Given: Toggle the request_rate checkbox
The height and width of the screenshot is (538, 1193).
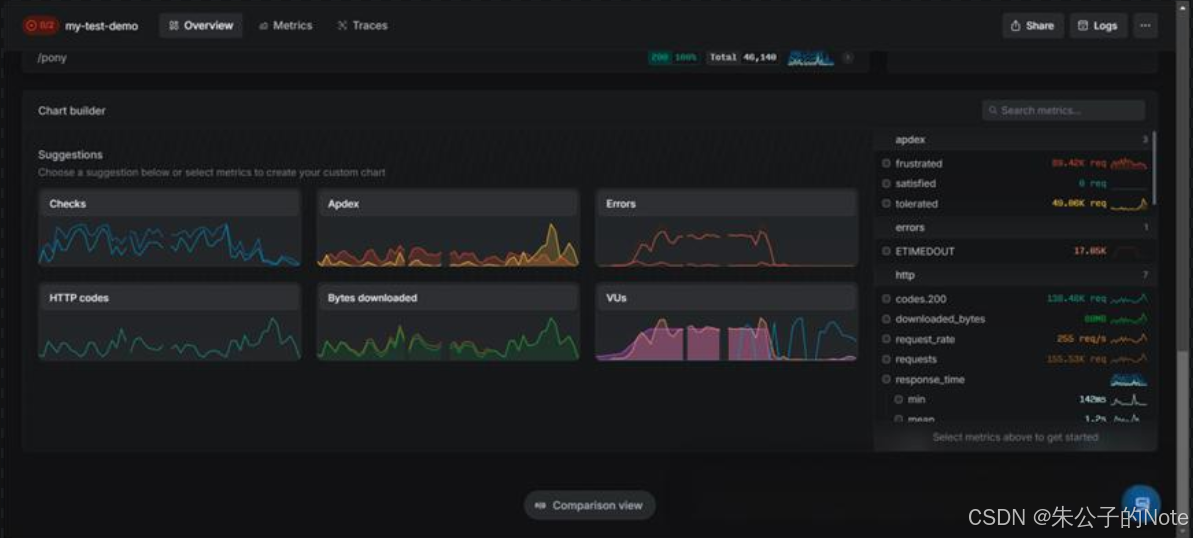Looking at the screenshot, I should click(x=886, y=339).
